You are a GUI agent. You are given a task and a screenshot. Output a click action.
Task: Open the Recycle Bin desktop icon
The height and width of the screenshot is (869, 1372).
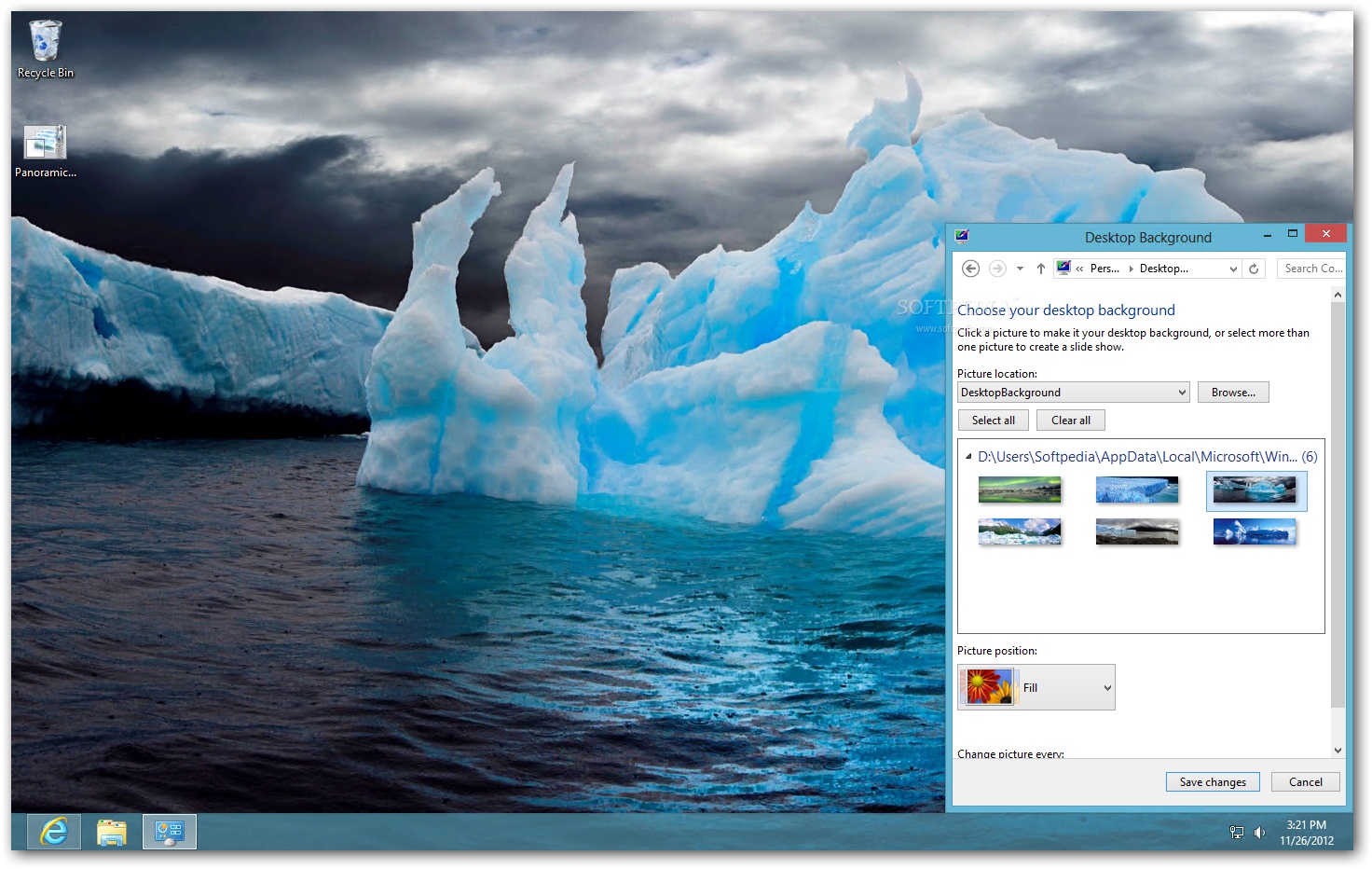pyautogui.click(x=45, y=49)
